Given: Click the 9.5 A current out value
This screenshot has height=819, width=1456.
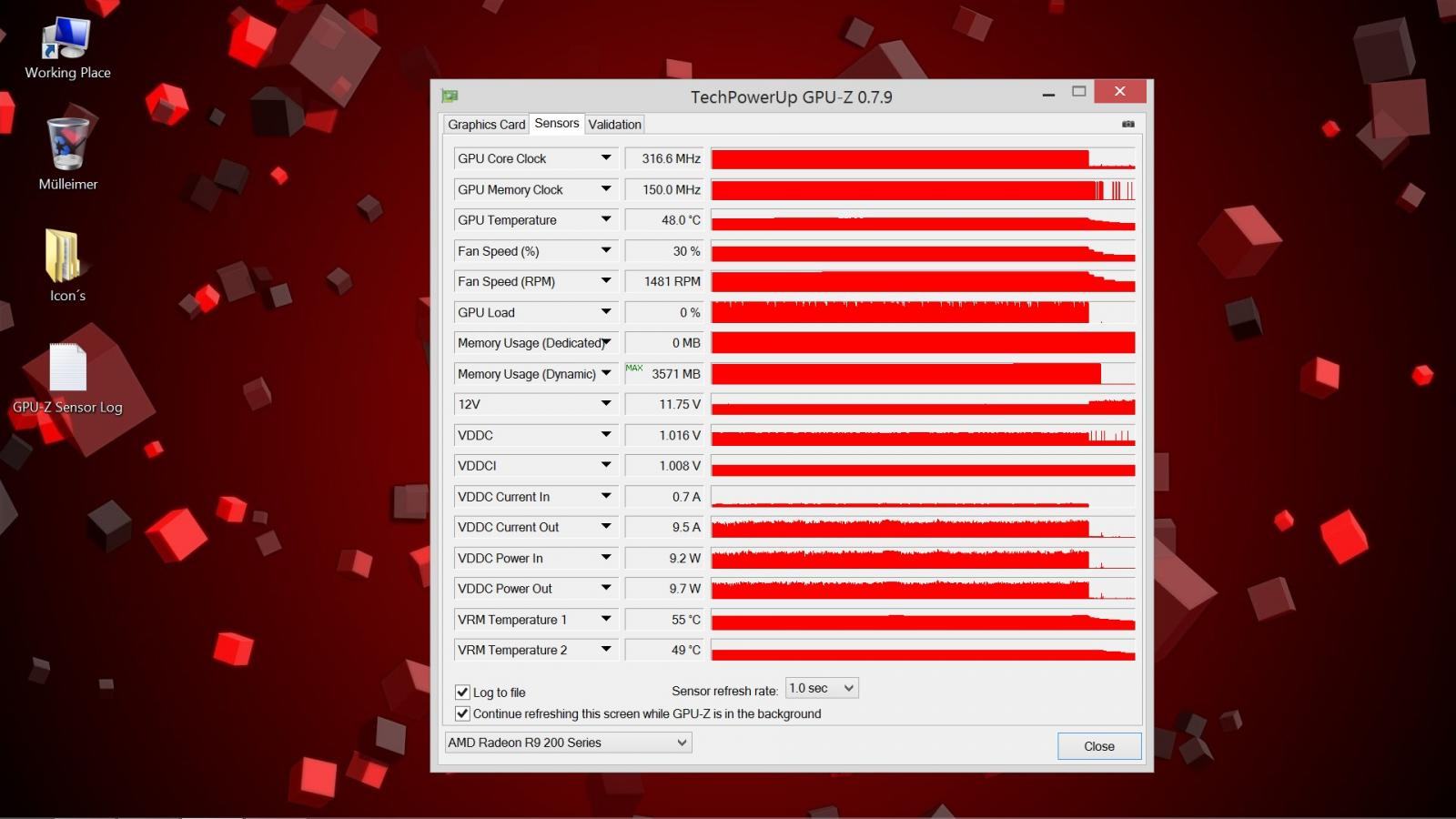Looking at the screenshot, I should [665, 527].
